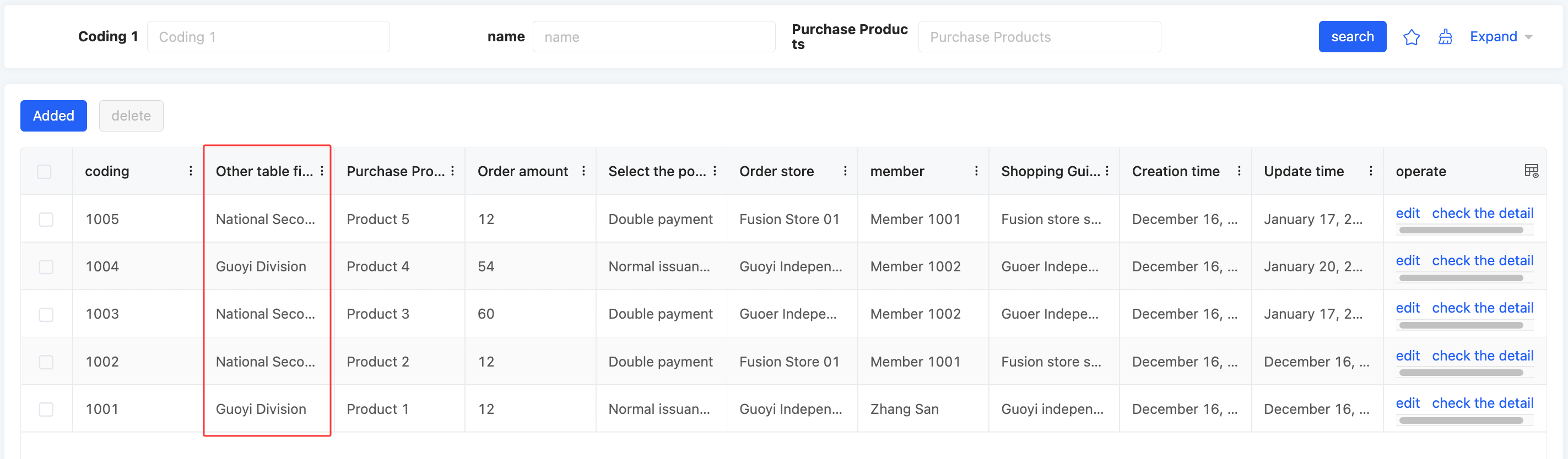Open the Order amount column menu dots
Screen dimensions: 1568x459
pyautogui.click(x=583, y=171)
